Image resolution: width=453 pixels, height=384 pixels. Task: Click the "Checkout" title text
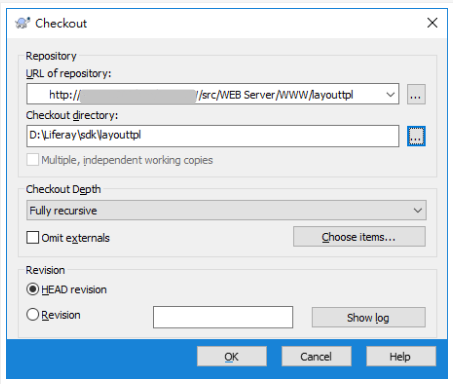point(61,23)
